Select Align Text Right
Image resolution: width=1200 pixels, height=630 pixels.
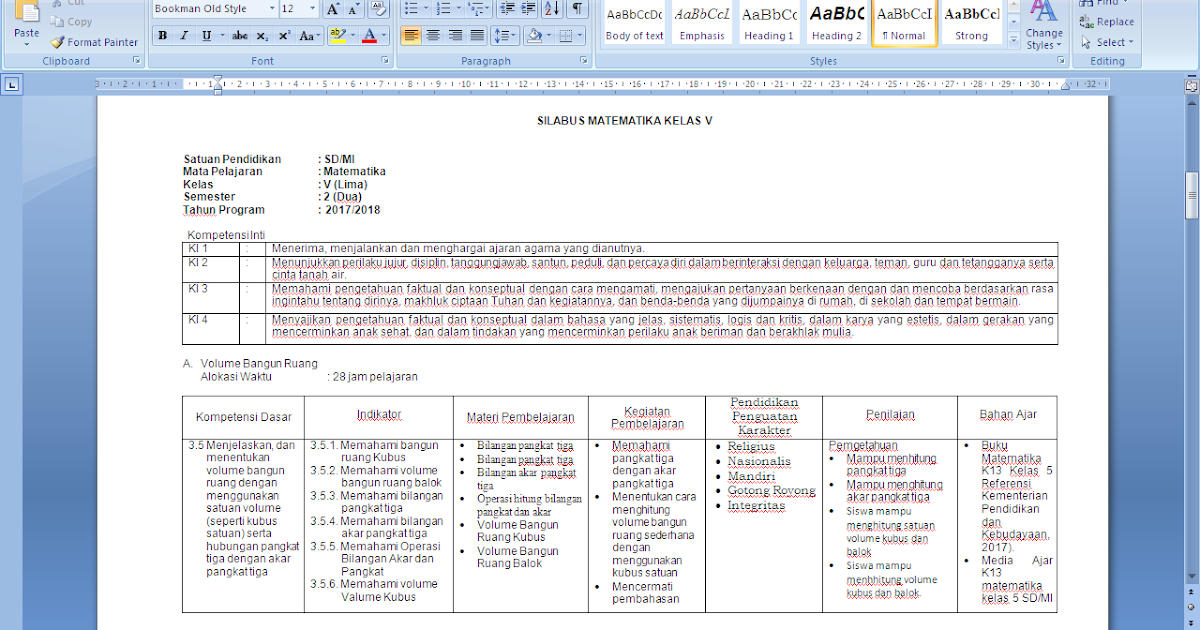tap(454, 36)
